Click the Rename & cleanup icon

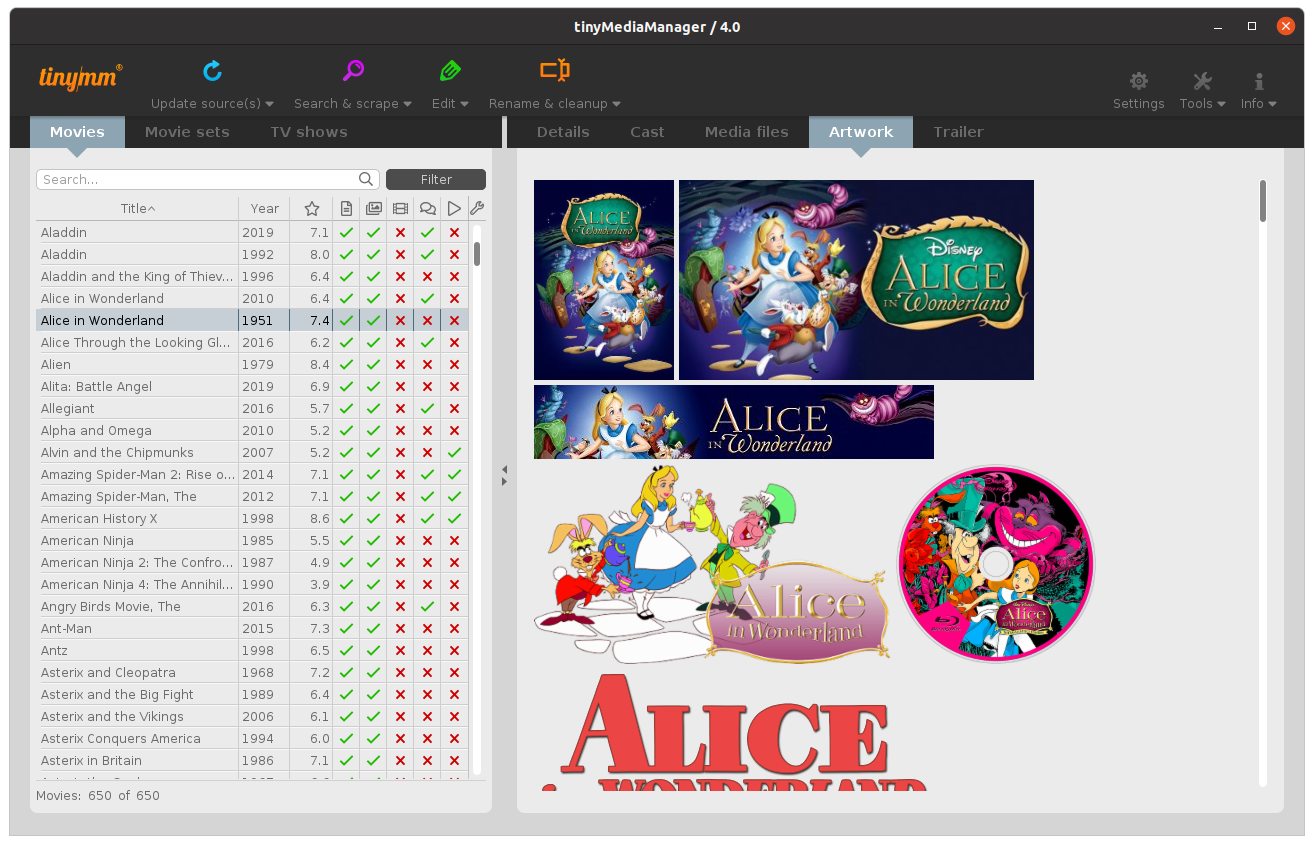[555, 71]
